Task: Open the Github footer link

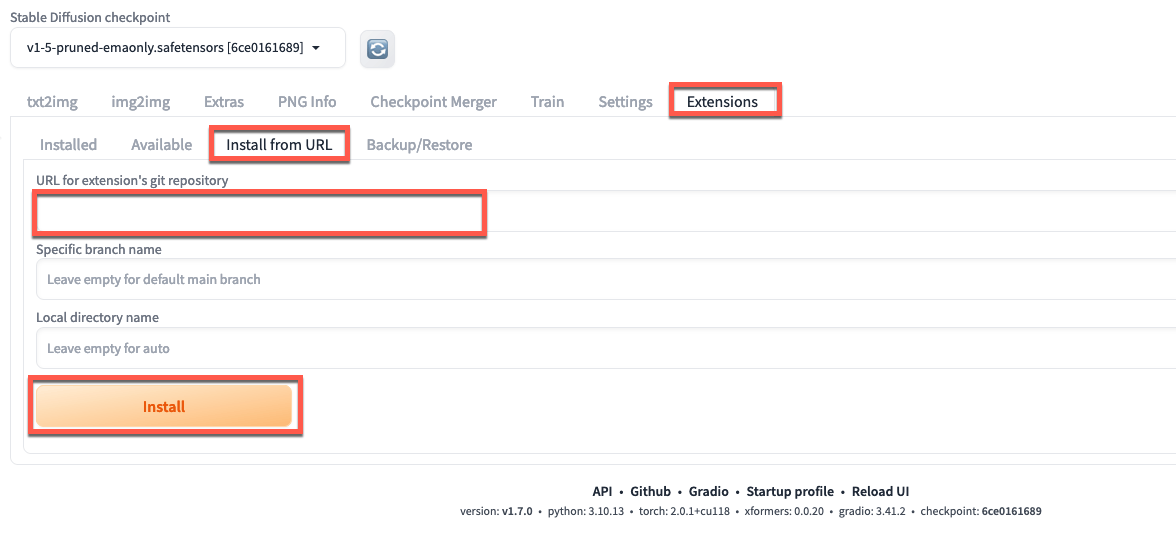Action: click(650, 492)
